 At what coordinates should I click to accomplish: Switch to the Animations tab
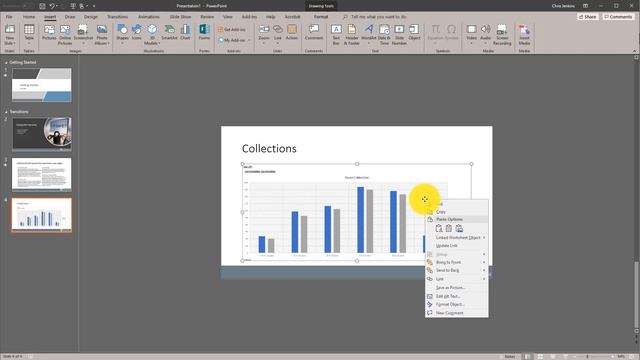point(149,17)
